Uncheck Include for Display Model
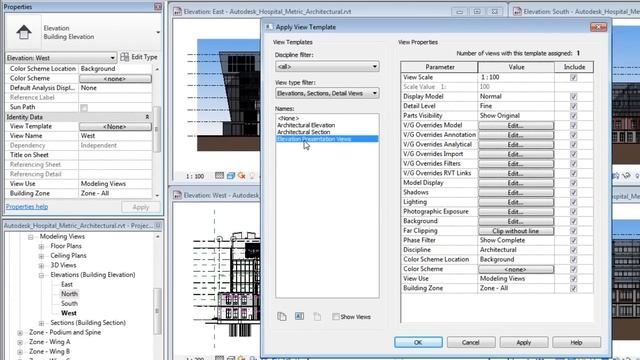Image resolution: width=640 pixels, height=360 pixels. tap(573, 96)
